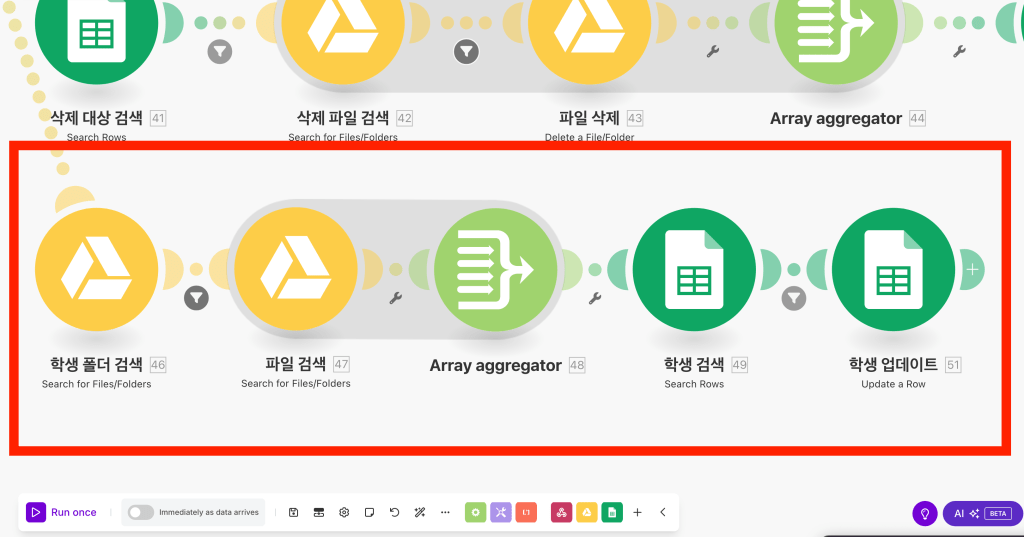This screenshot has height=537, width=1024.
Task: Click the undo arrow icon in the toolbar
Action: click(394, 513)
